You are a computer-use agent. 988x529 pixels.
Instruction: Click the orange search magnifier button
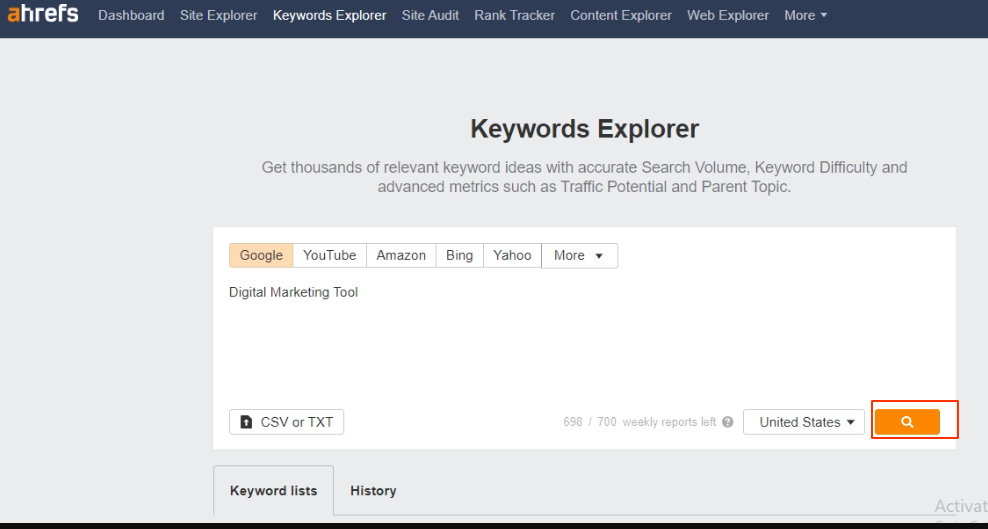click(907, 422)
